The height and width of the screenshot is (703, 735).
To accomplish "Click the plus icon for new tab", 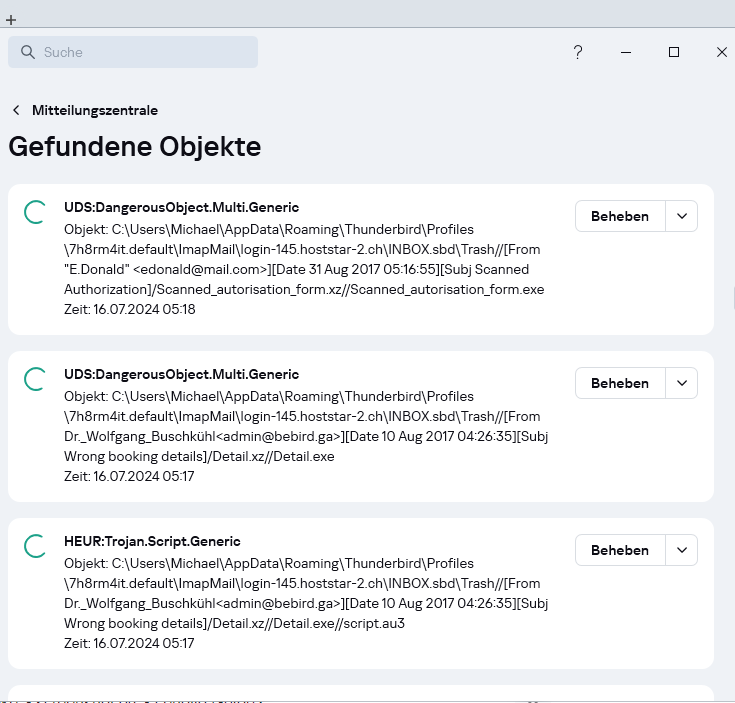I will [x=11, y=19].
